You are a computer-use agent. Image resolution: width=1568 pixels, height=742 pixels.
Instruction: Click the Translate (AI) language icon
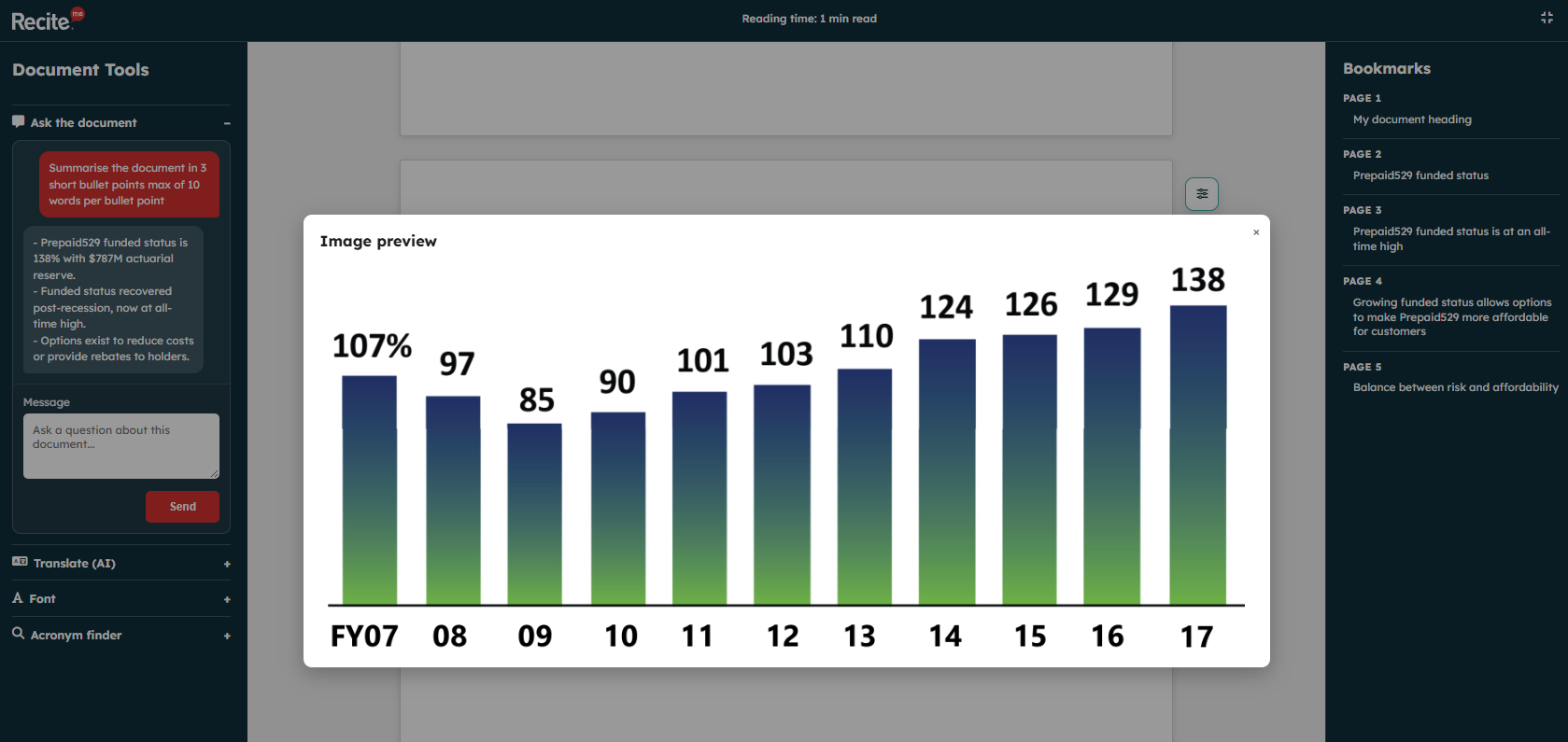click(20, 563)
